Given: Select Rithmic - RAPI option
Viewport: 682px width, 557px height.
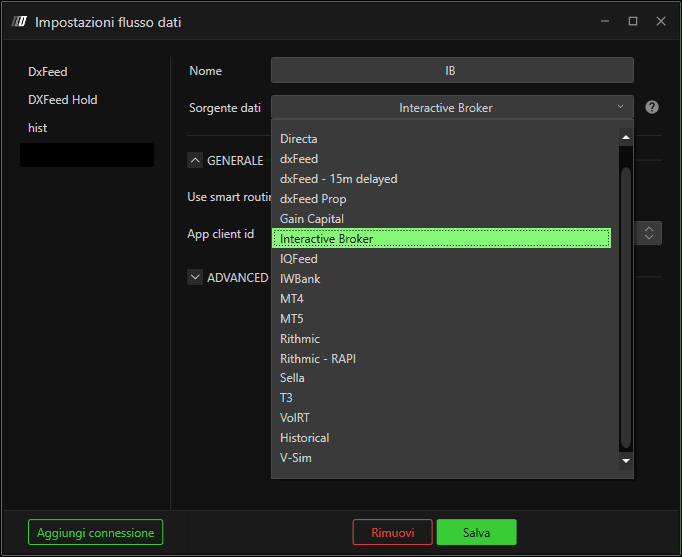Looking at the screenshot, I should (441, 359).
